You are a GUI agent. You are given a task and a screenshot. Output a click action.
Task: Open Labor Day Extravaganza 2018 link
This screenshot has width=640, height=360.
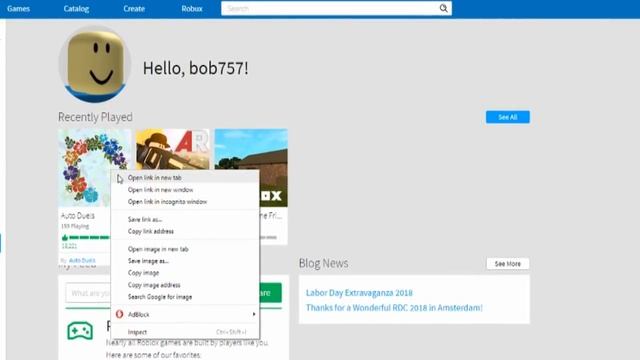tap(359, 293)
